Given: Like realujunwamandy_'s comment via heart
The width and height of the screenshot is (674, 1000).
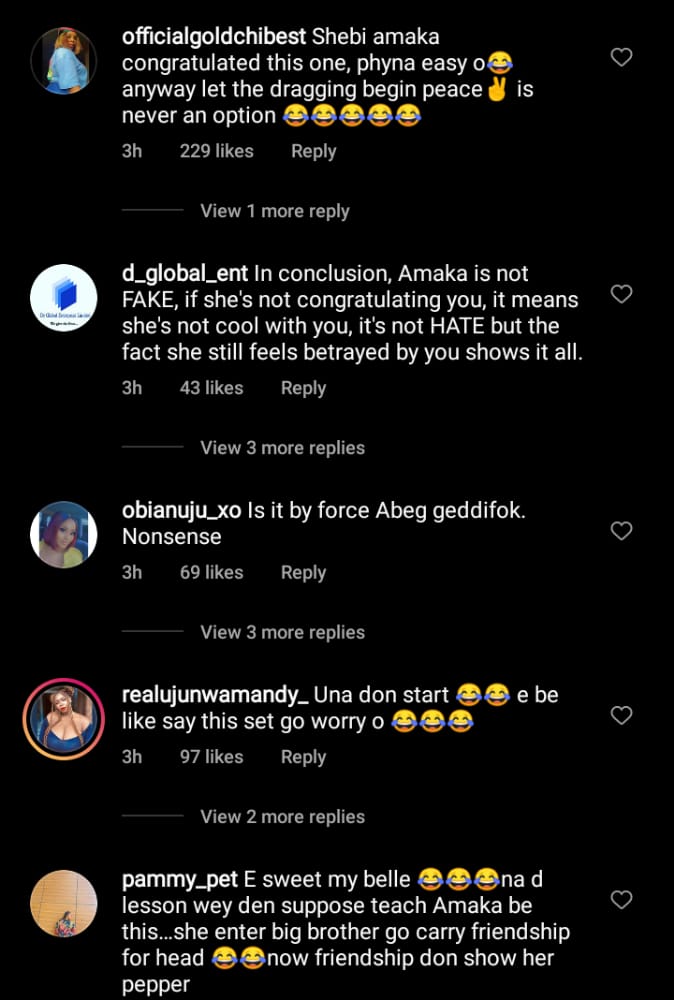Looking at the screenshot, I should point(621,715).
